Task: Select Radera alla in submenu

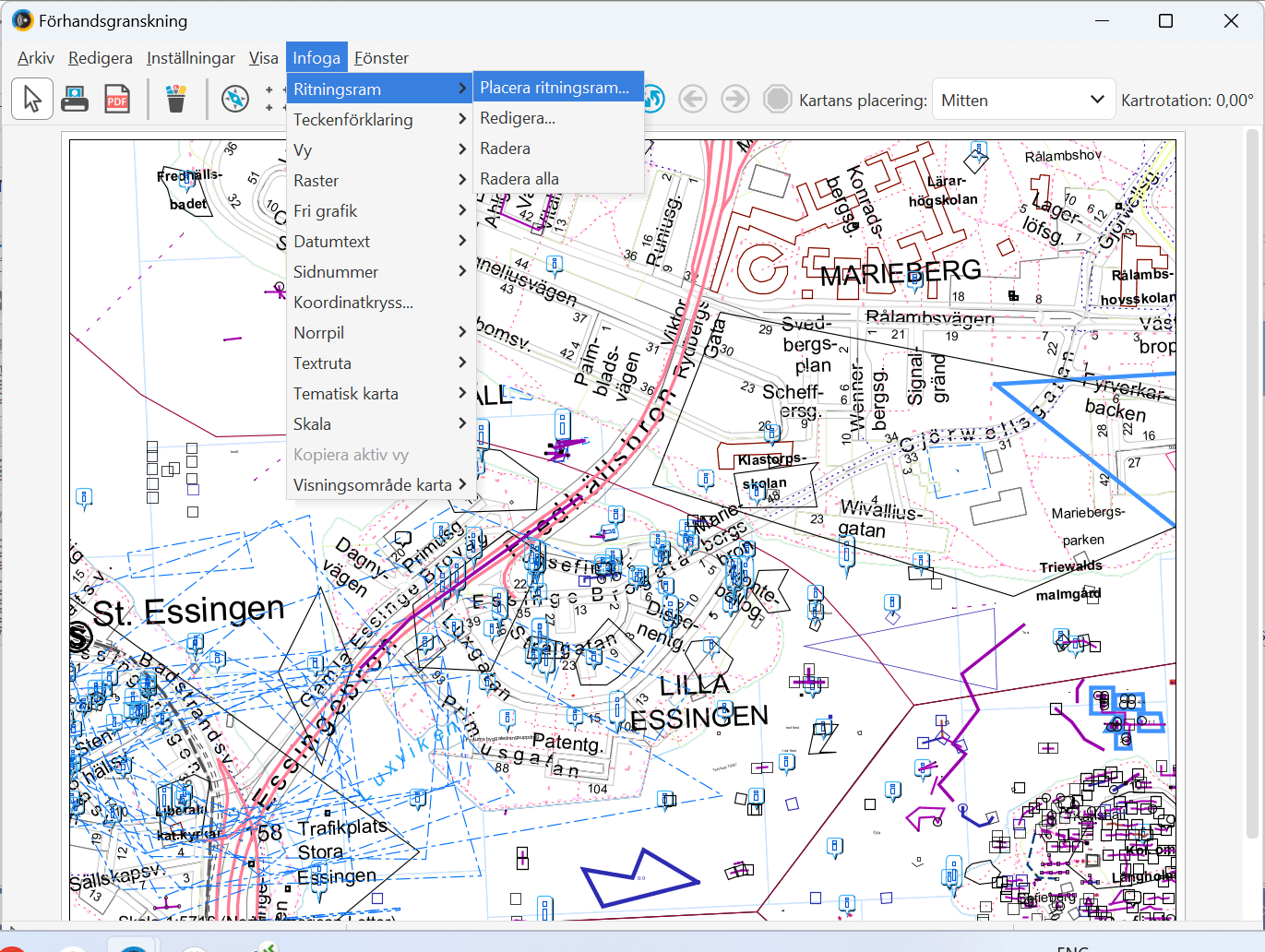Action: click(x=519, y=179)
